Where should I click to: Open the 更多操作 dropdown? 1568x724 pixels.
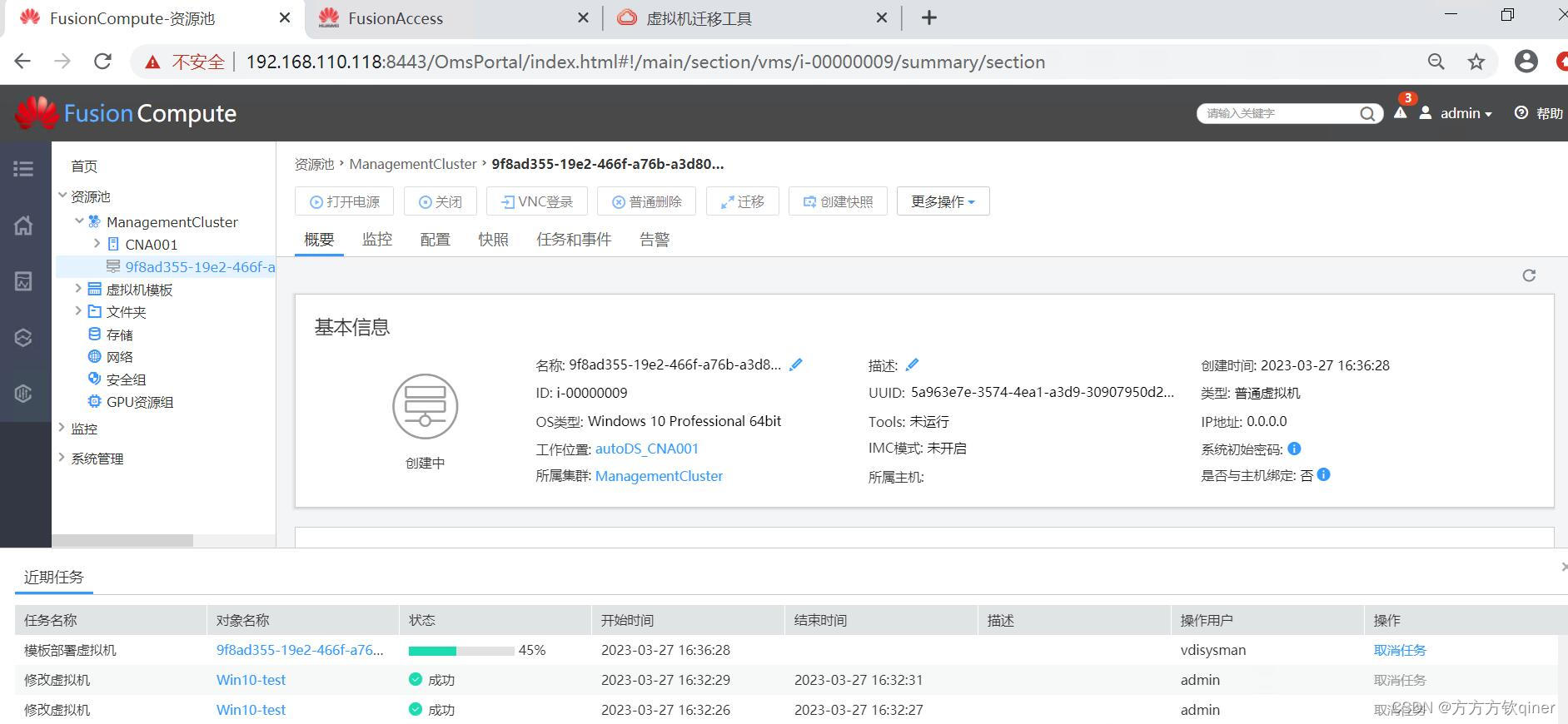[943, 201]
